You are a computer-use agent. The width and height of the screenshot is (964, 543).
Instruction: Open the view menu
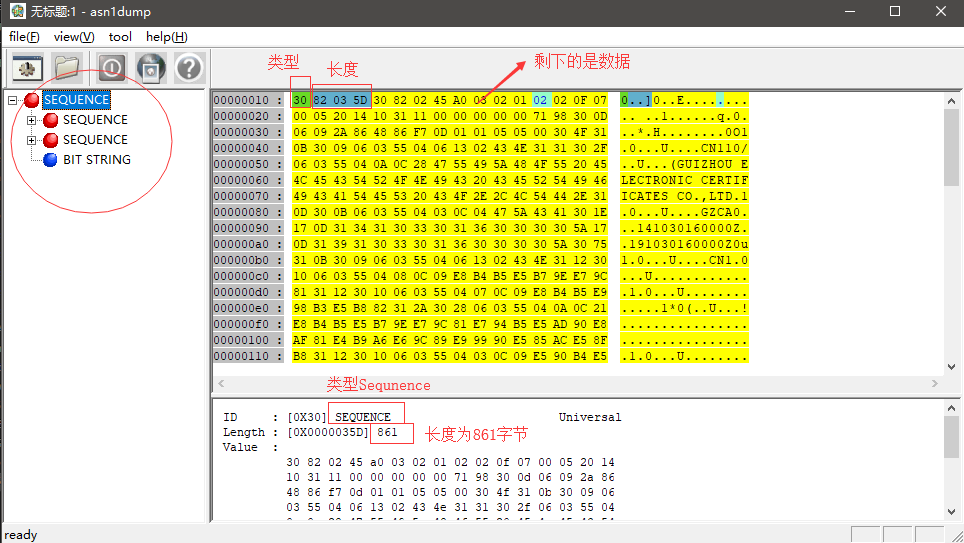click(x=73, y=37)
